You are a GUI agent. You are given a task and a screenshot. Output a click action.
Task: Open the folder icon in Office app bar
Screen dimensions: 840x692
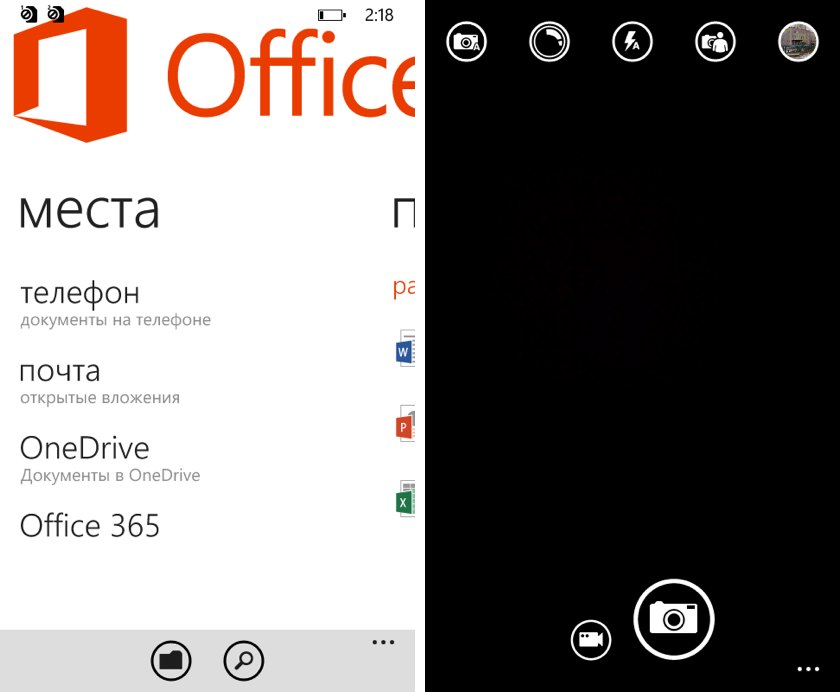(x=171, y=660)
